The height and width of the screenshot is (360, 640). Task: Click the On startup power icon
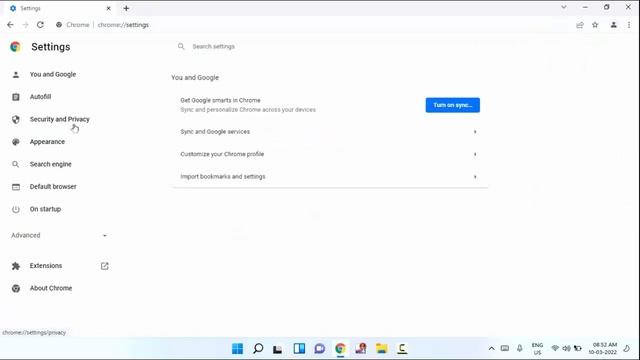(x=16, y=209)
